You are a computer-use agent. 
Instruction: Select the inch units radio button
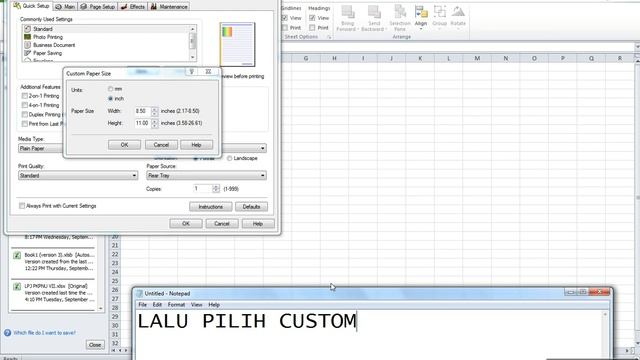pyautogui.click(x=111, y=99)
